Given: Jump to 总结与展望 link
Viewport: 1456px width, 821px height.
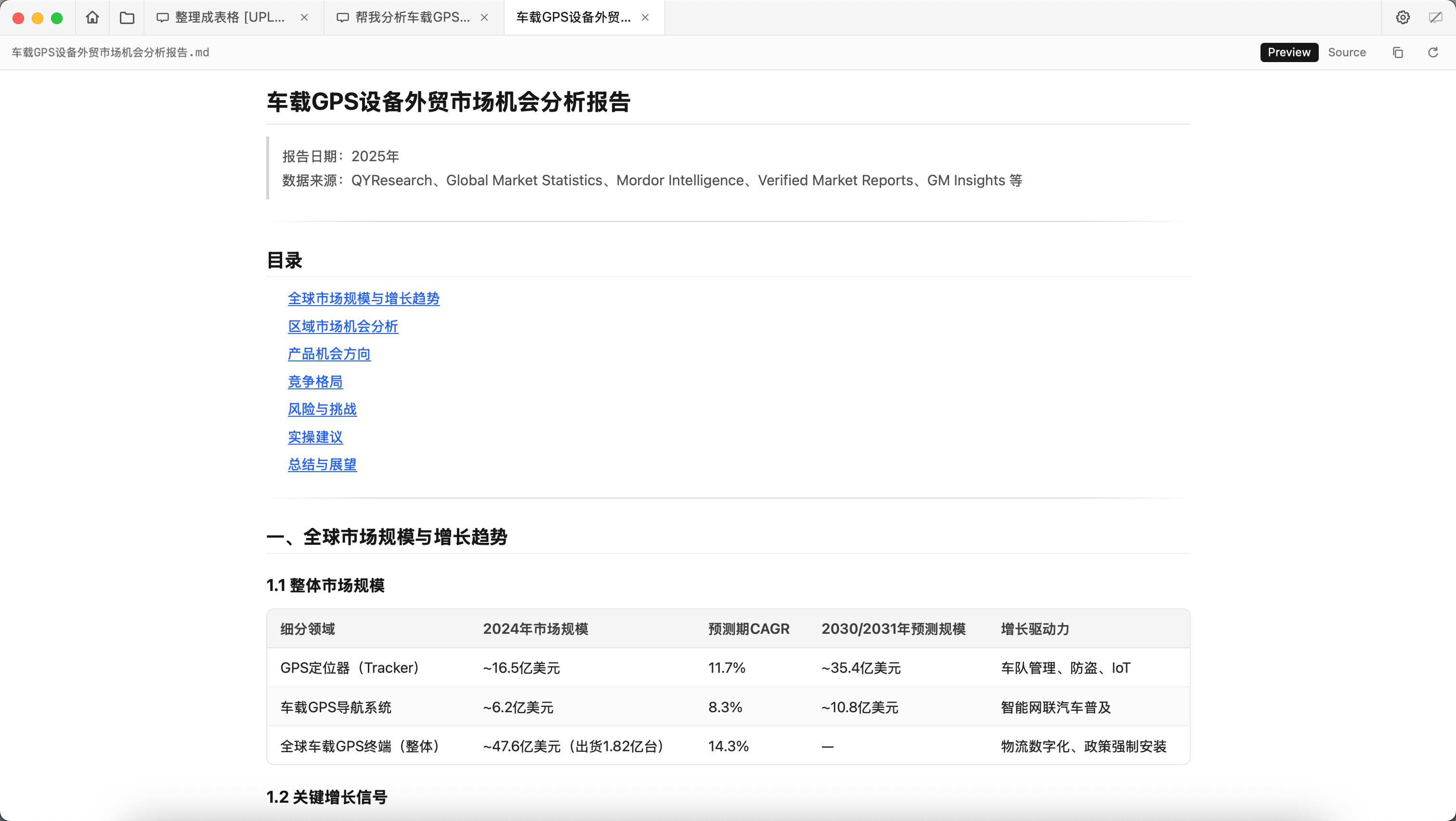Looking at the screenshot, I should point(322,464).
